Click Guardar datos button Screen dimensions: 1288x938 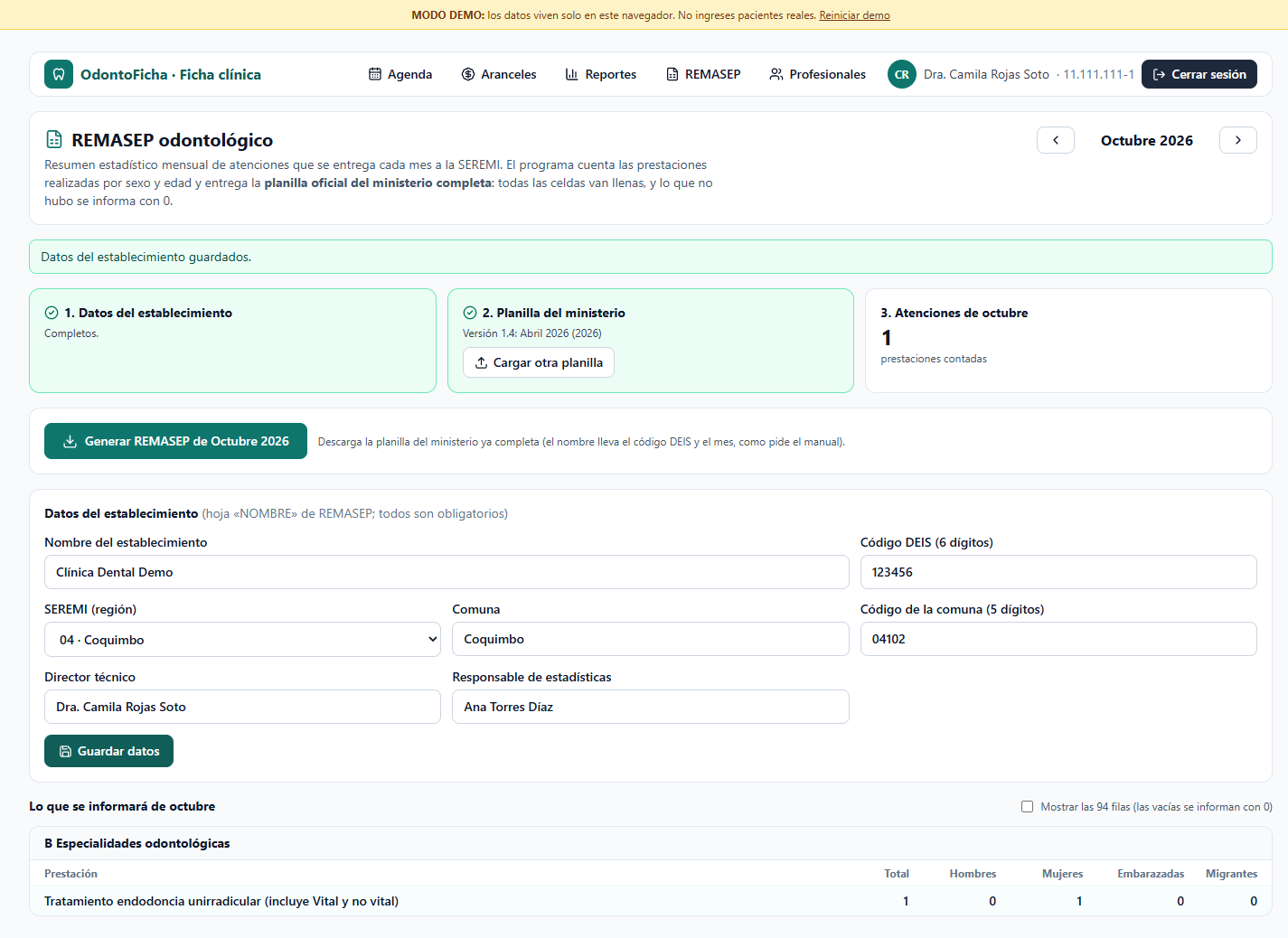pyautogui.click(x=108, y=751)
